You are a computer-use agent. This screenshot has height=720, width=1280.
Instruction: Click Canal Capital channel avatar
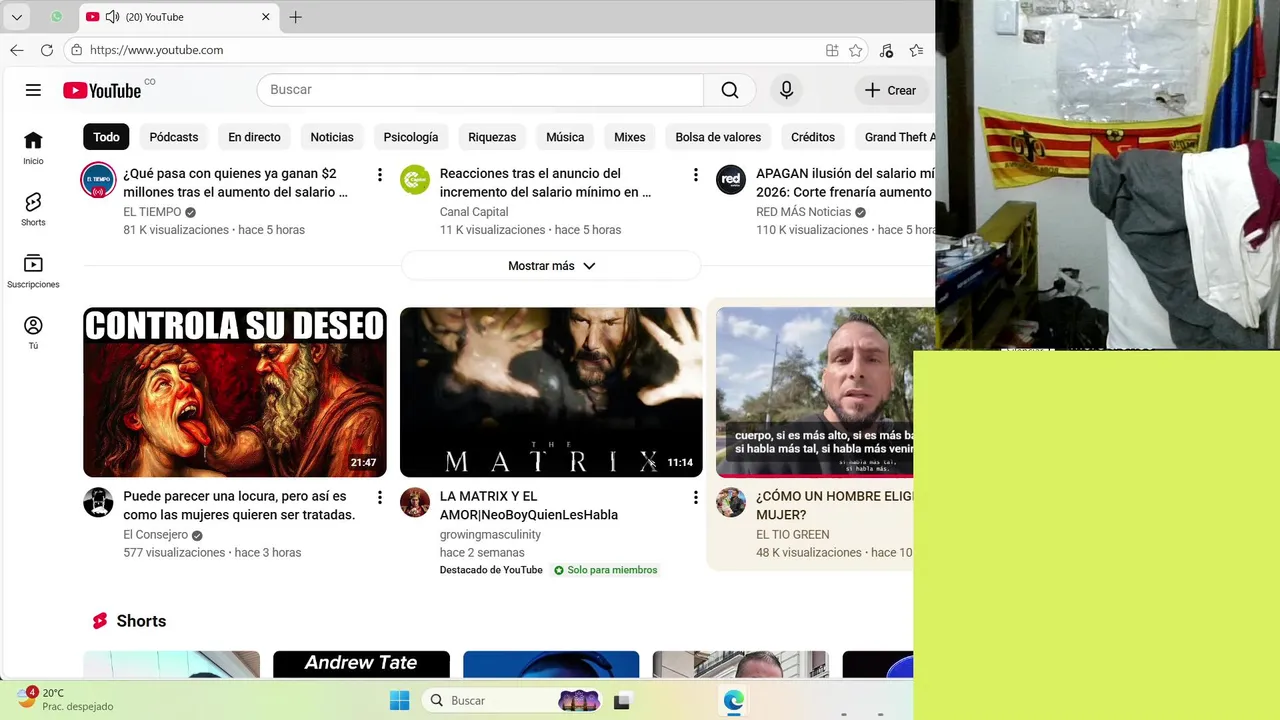[x=415, y=180]
